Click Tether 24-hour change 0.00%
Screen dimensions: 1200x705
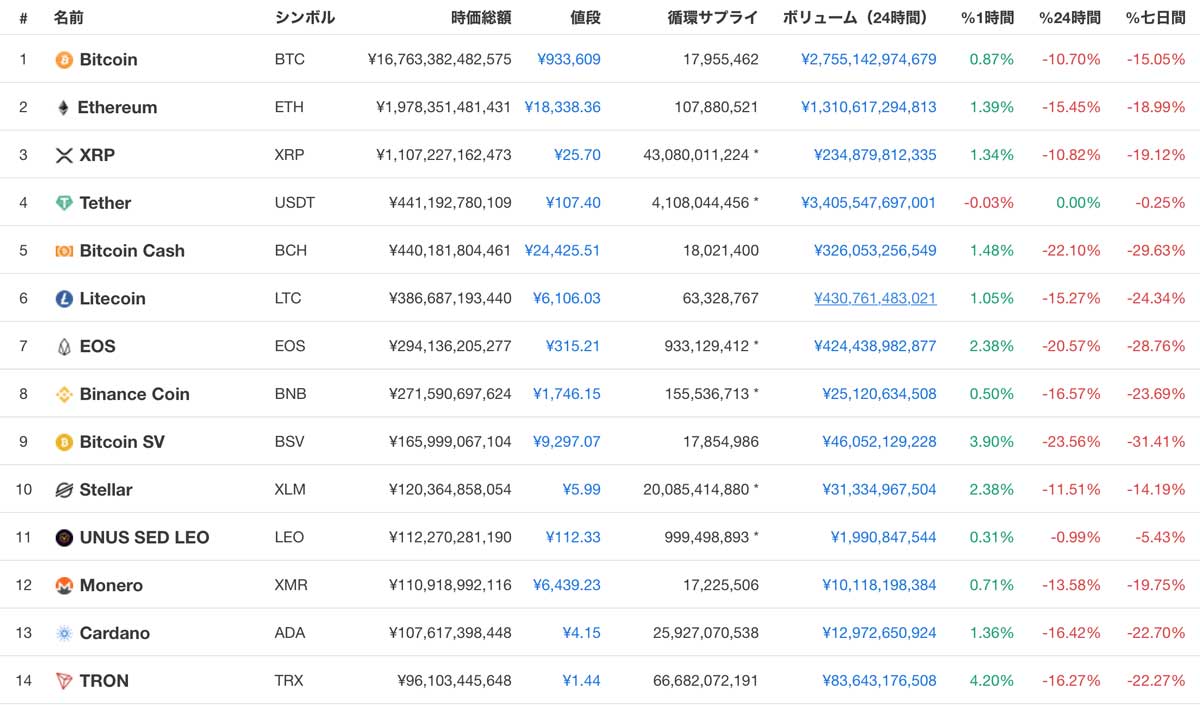coord(1078,203)
